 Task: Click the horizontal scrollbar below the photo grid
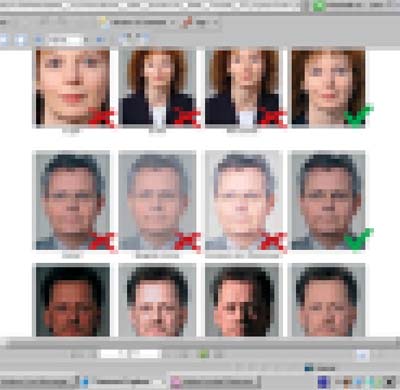[x=200, y=343]
